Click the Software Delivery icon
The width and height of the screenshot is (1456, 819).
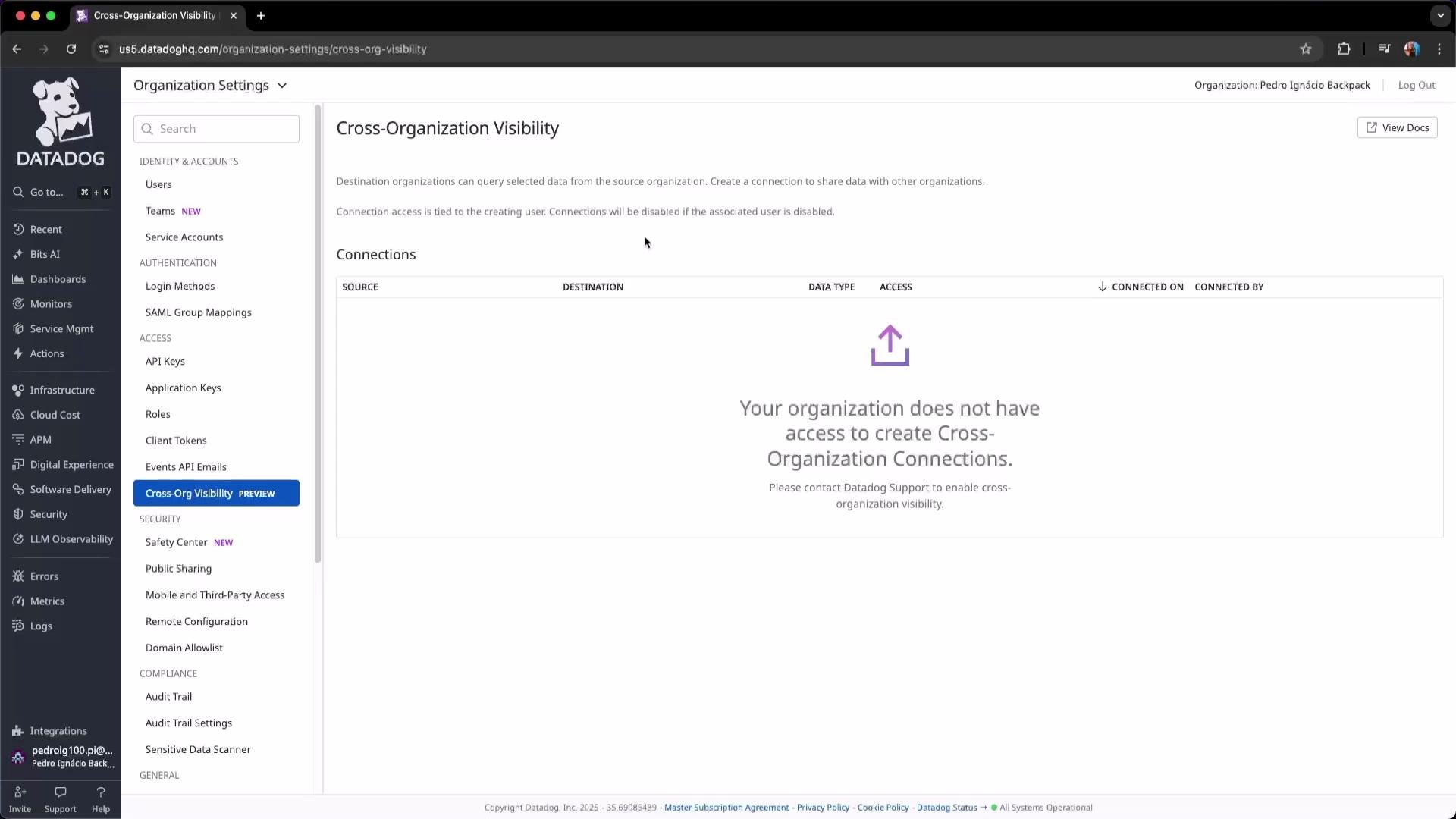(18, 489)
